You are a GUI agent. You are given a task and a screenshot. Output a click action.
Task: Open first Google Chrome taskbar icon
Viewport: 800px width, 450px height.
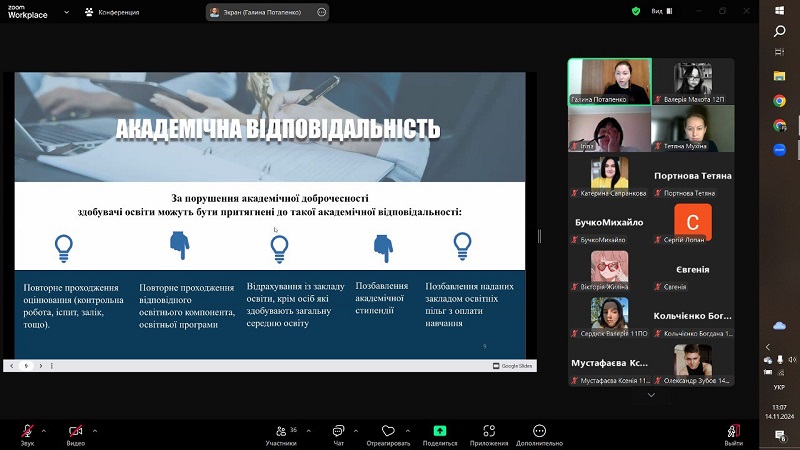(779, 101)
